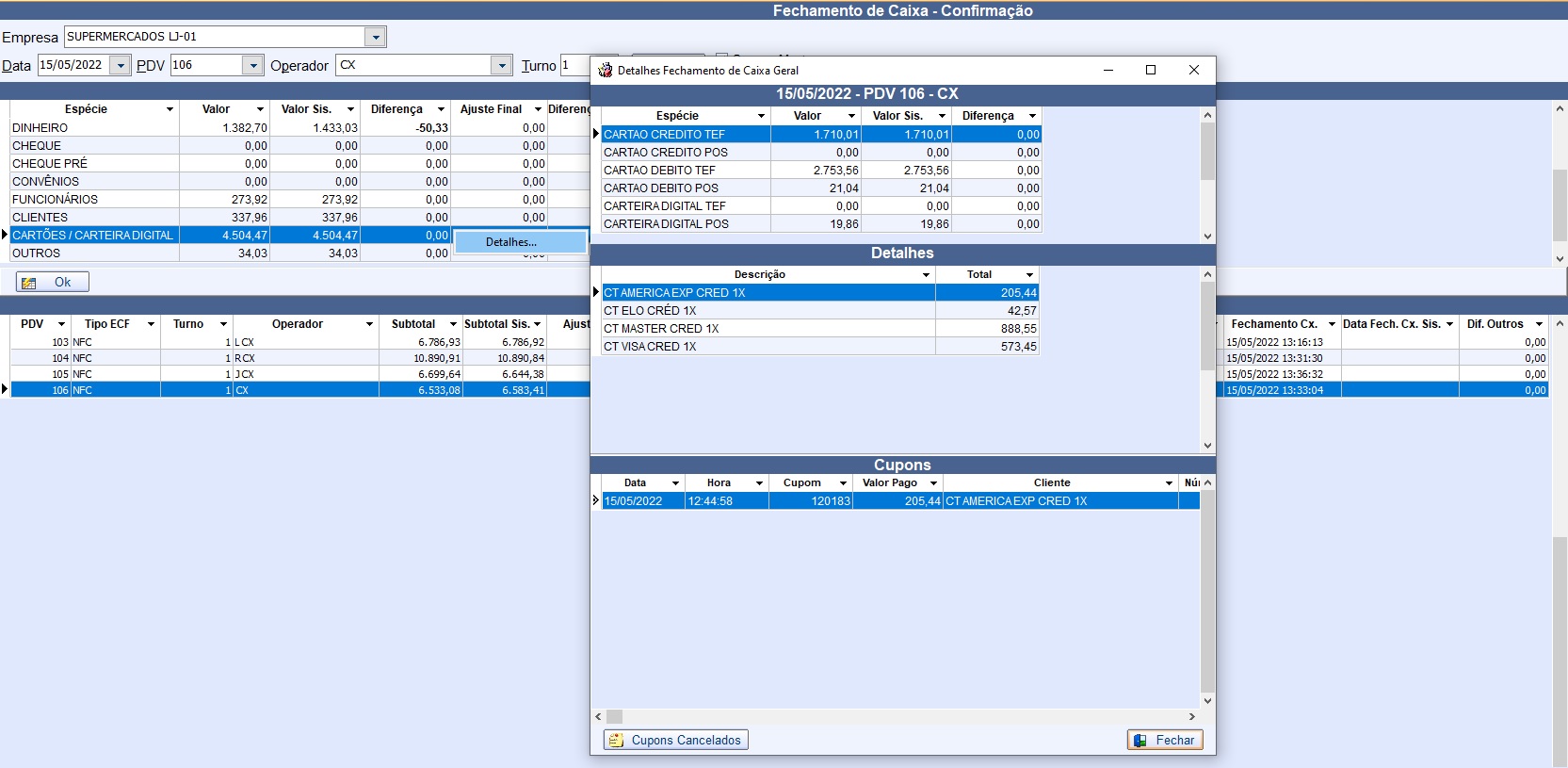The height and width of the screenshot is (768, 1568).
Task: Click the PDV field showing 106
Action: point(206,65)
